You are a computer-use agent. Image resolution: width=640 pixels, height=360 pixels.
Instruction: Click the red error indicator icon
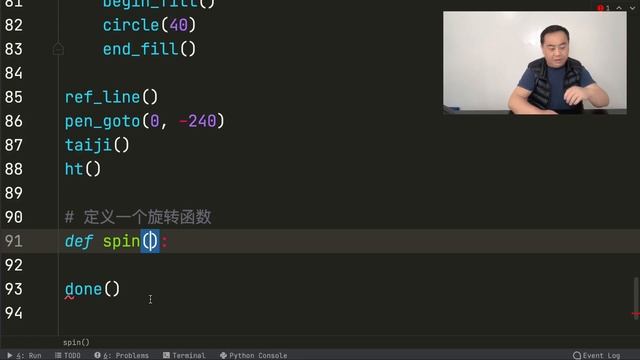(600, 8)
